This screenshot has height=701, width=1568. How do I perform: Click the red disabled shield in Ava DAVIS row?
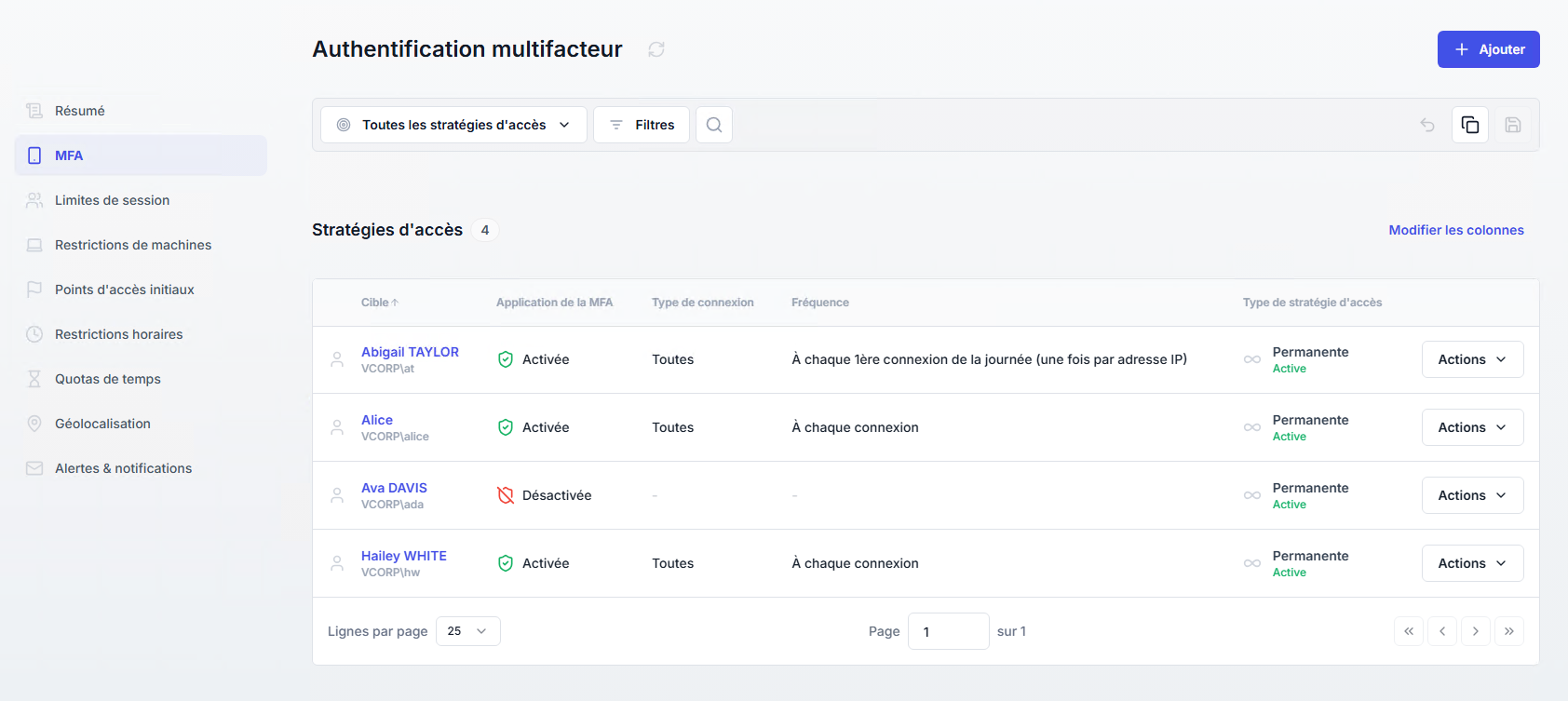click(506, 495)
